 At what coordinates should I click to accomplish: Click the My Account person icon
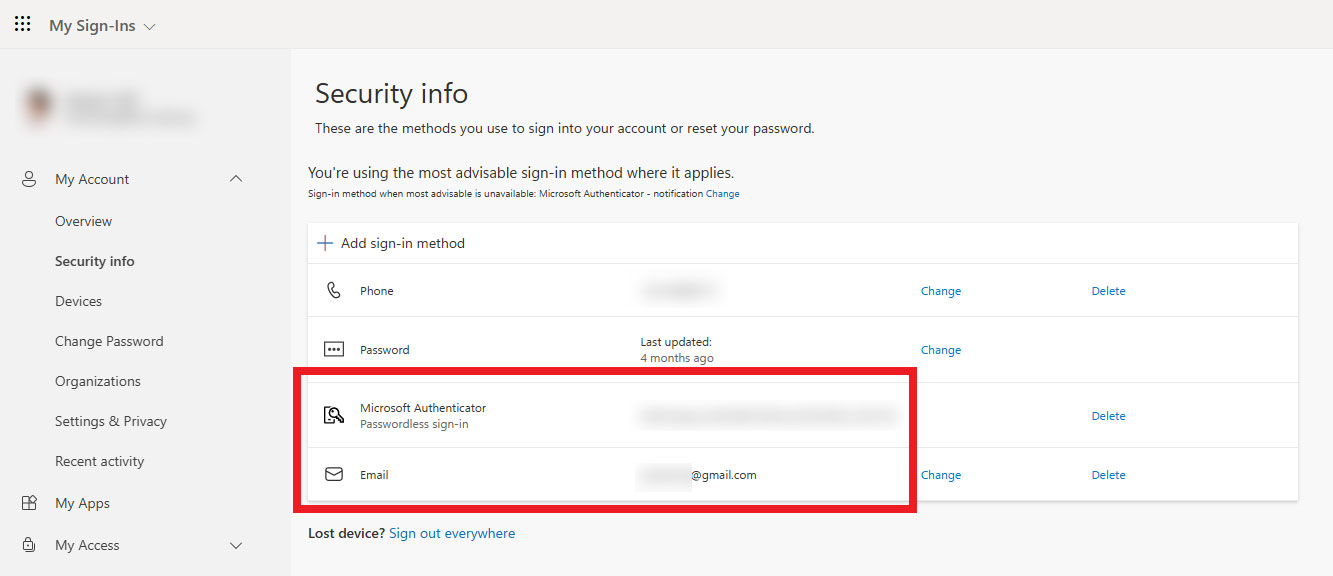[x=28, y=178]
